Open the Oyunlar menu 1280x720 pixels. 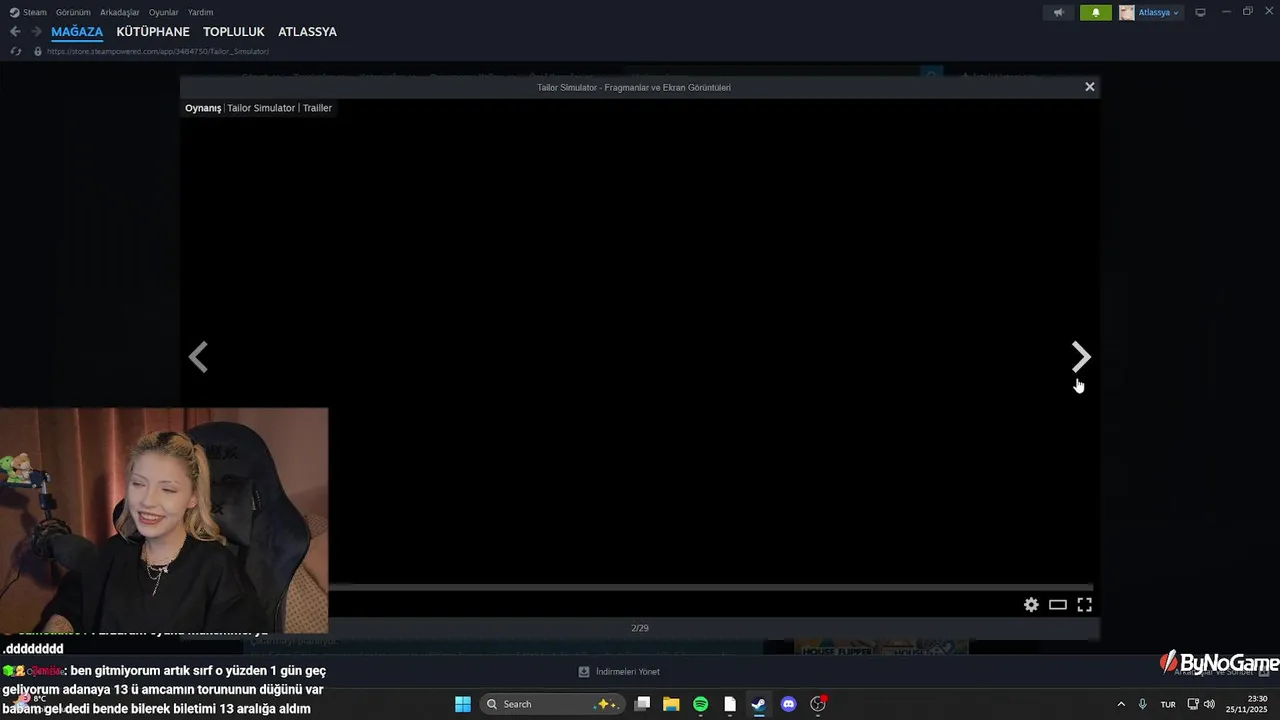[x=163, y=12]
